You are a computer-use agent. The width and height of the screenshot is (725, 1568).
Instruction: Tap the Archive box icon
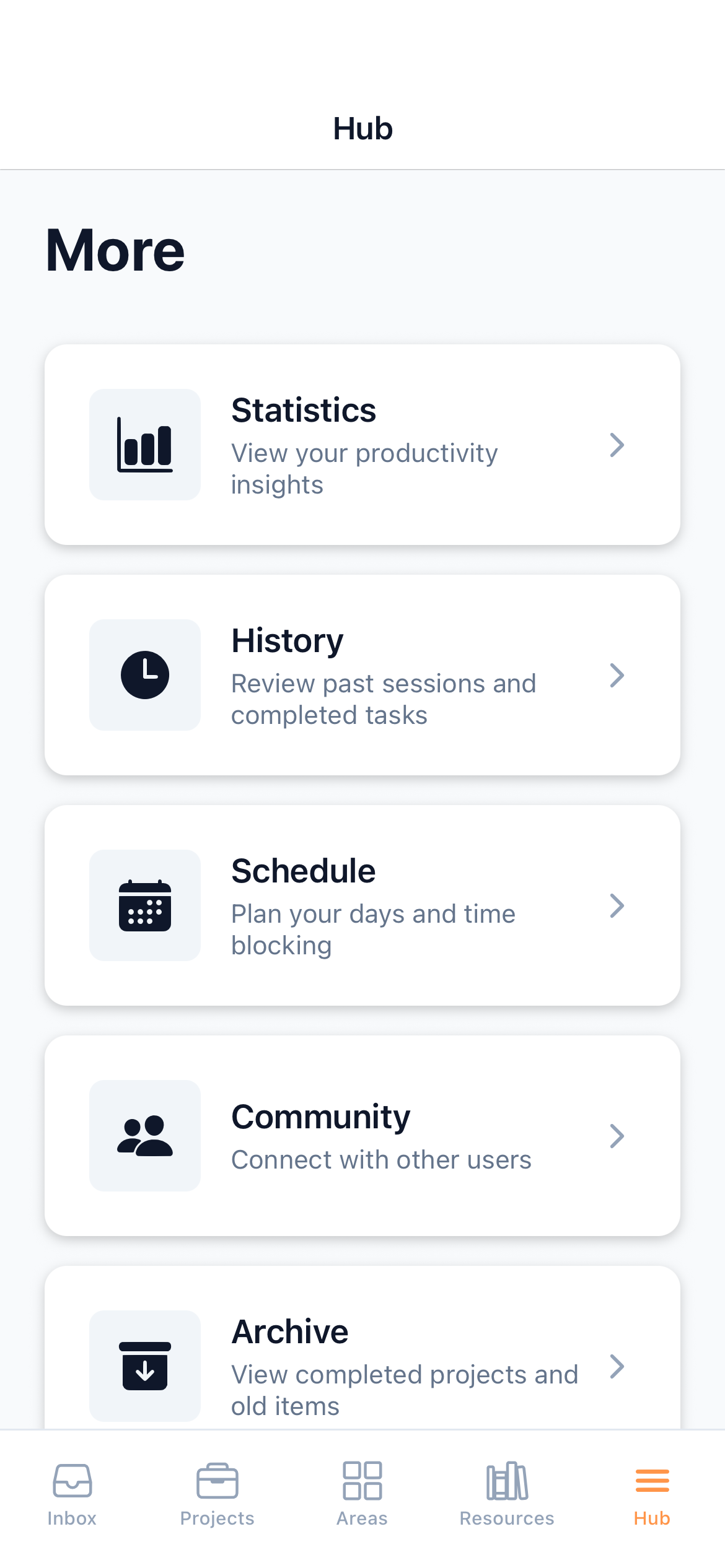[145, 1366]
